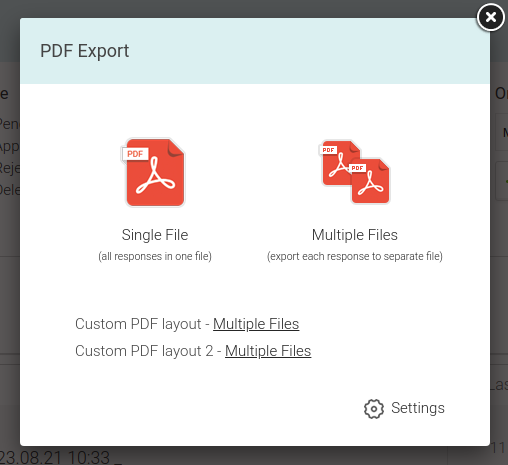Click the PDF badge on single file icon

[x=135, y=154]
